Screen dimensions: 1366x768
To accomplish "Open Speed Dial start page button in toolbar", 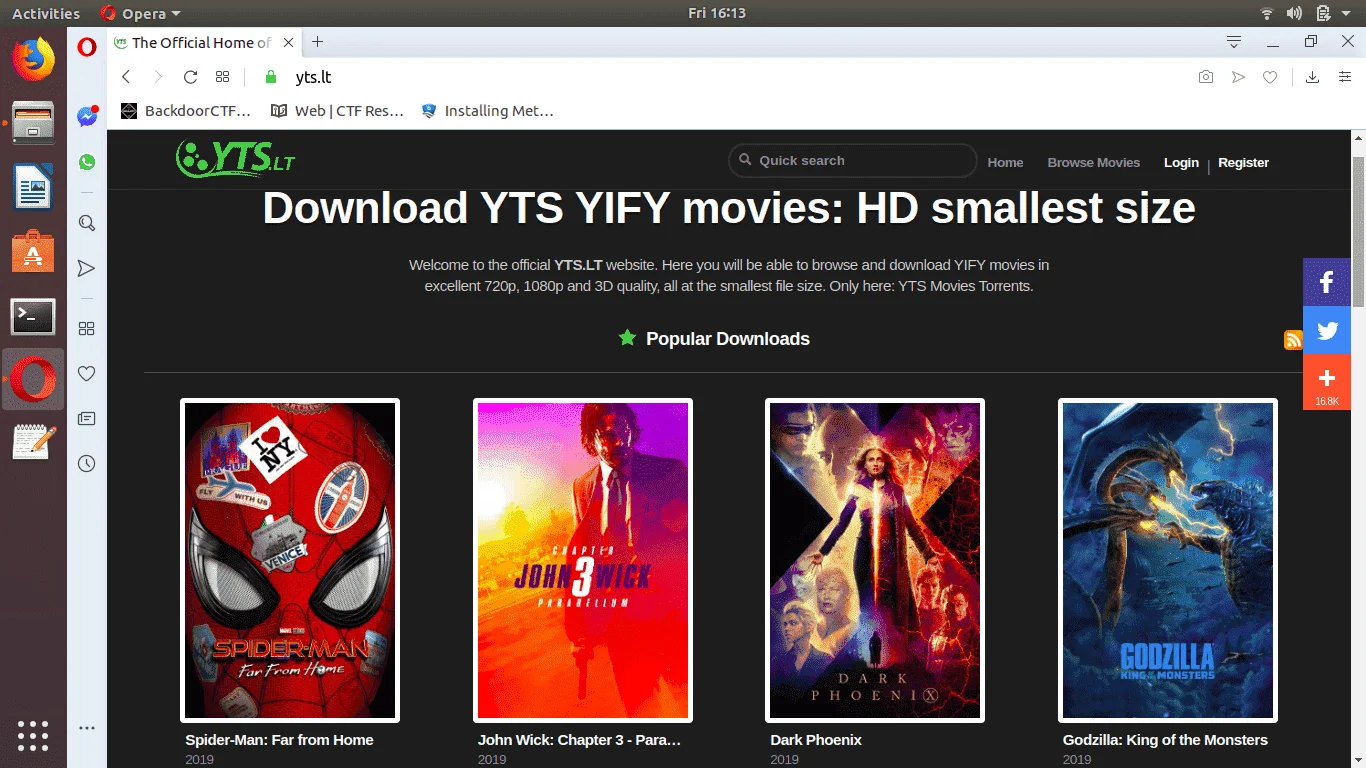I will tap(222, 77).
